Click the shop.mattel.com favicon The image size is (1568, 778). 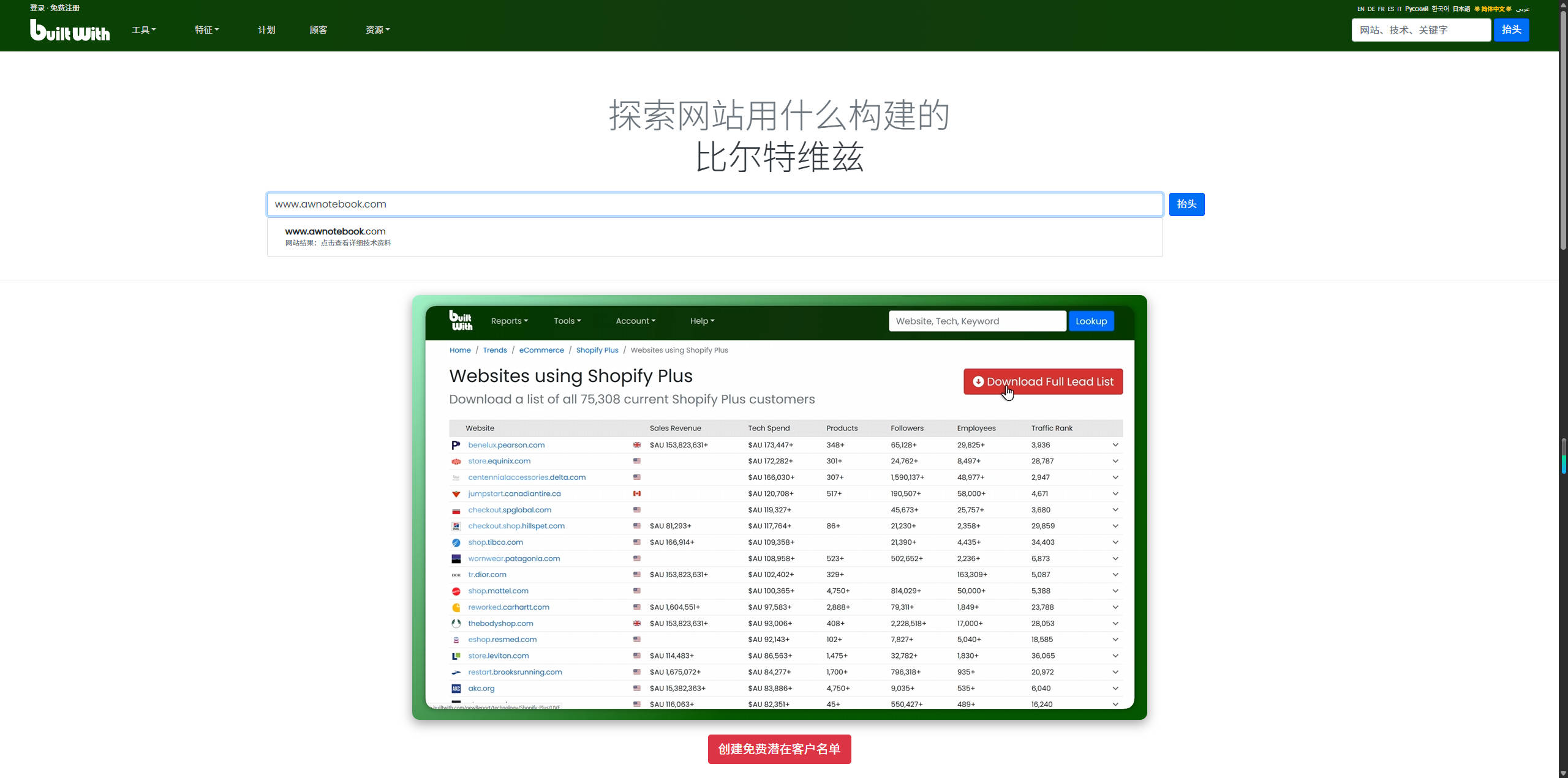point(456,591)
